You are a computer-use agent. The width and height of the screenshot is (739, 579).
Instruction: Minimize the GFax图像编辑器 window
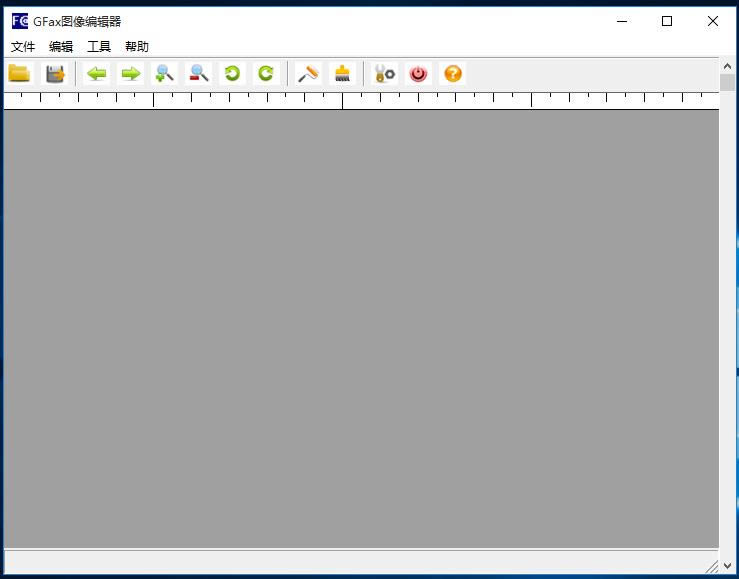[x=622, y=21]
